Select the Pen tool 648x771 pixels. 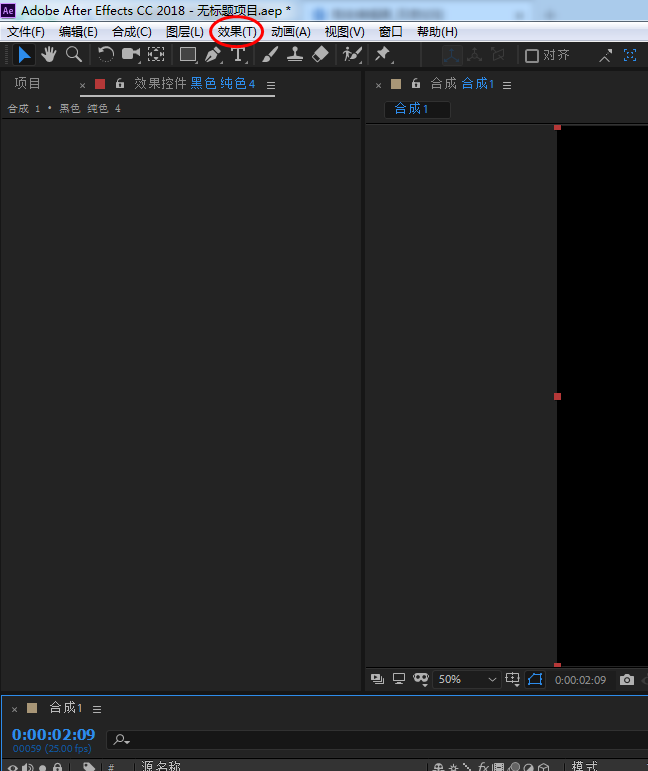(213, 55)
